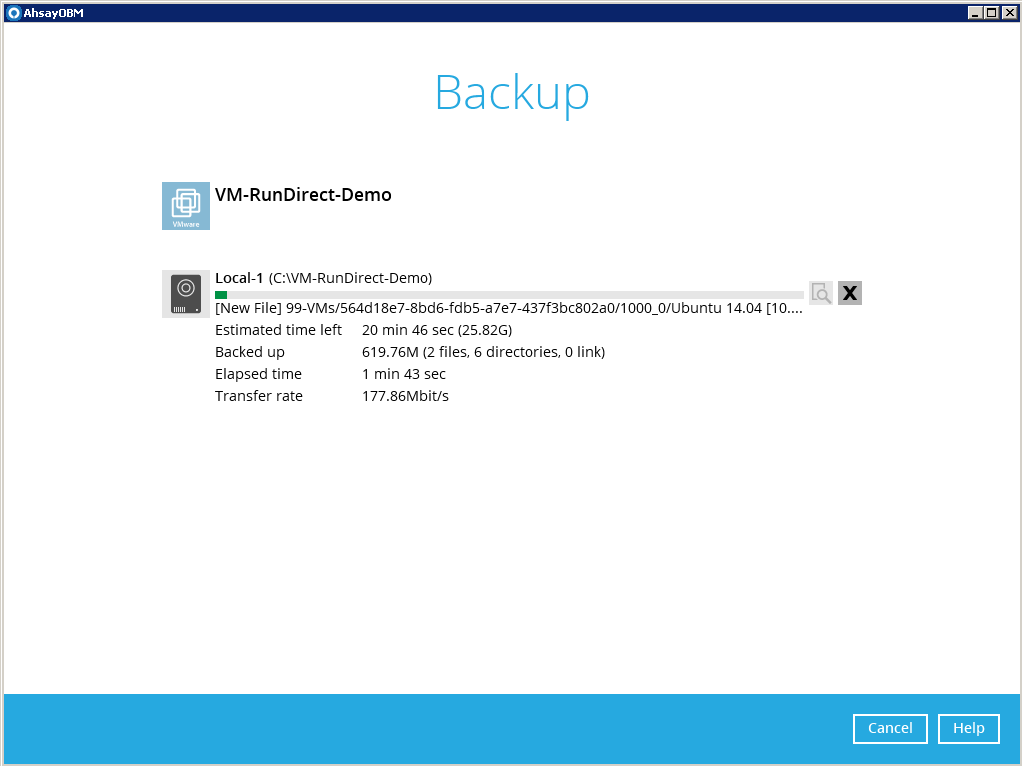Click the Estimated time left label
Image resolution: width=1022 pixels, height=766 pixels.
click(x=278, y=331)
